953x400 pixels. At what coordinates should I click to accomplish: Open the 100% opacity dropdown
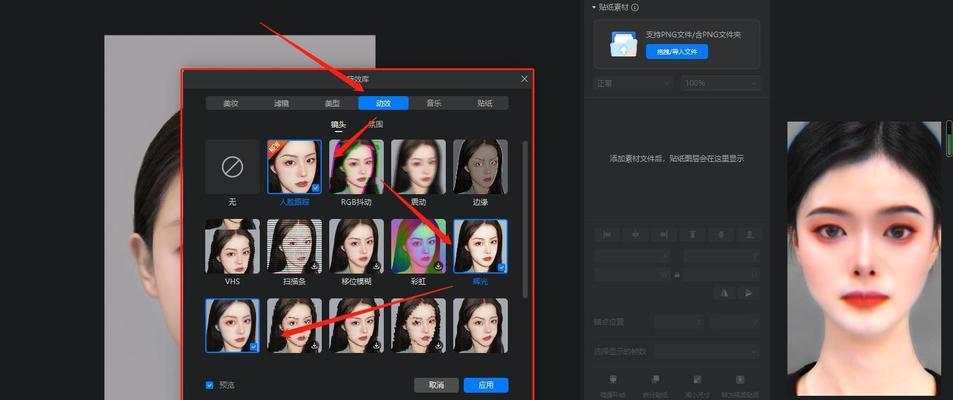(x=720, y=83)
